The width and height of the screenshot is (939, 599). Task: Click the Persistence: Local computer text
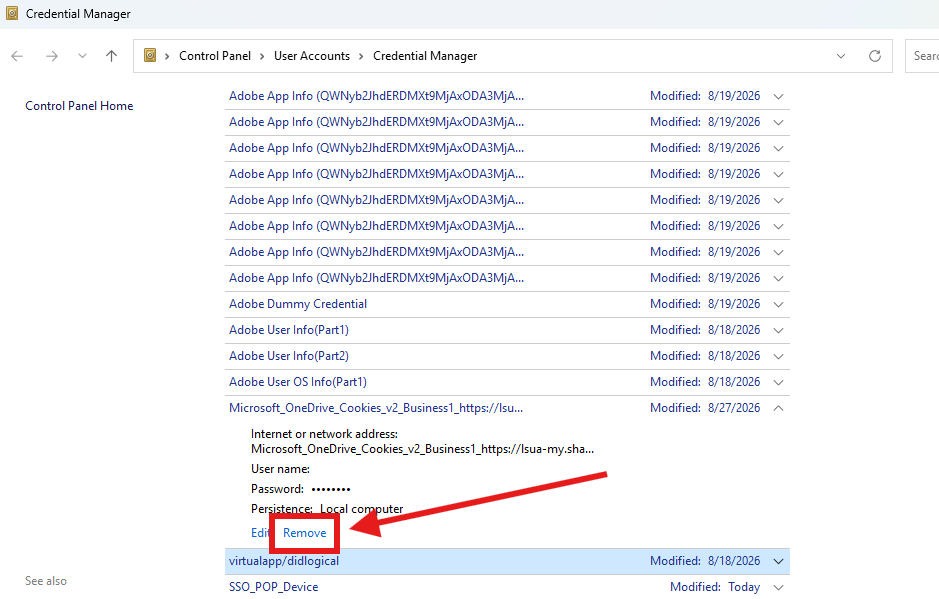coord(327,509)
